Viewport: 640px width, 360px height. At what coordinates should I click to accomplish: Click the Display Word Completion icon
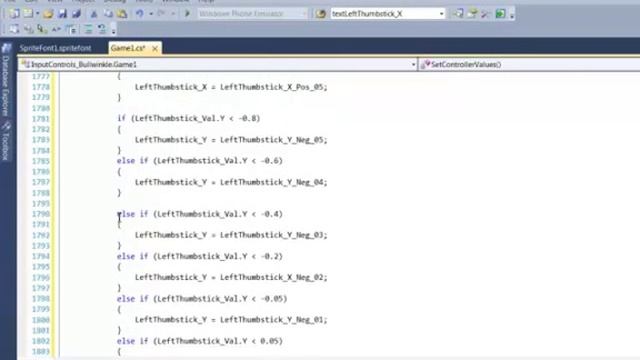(56, 29)
